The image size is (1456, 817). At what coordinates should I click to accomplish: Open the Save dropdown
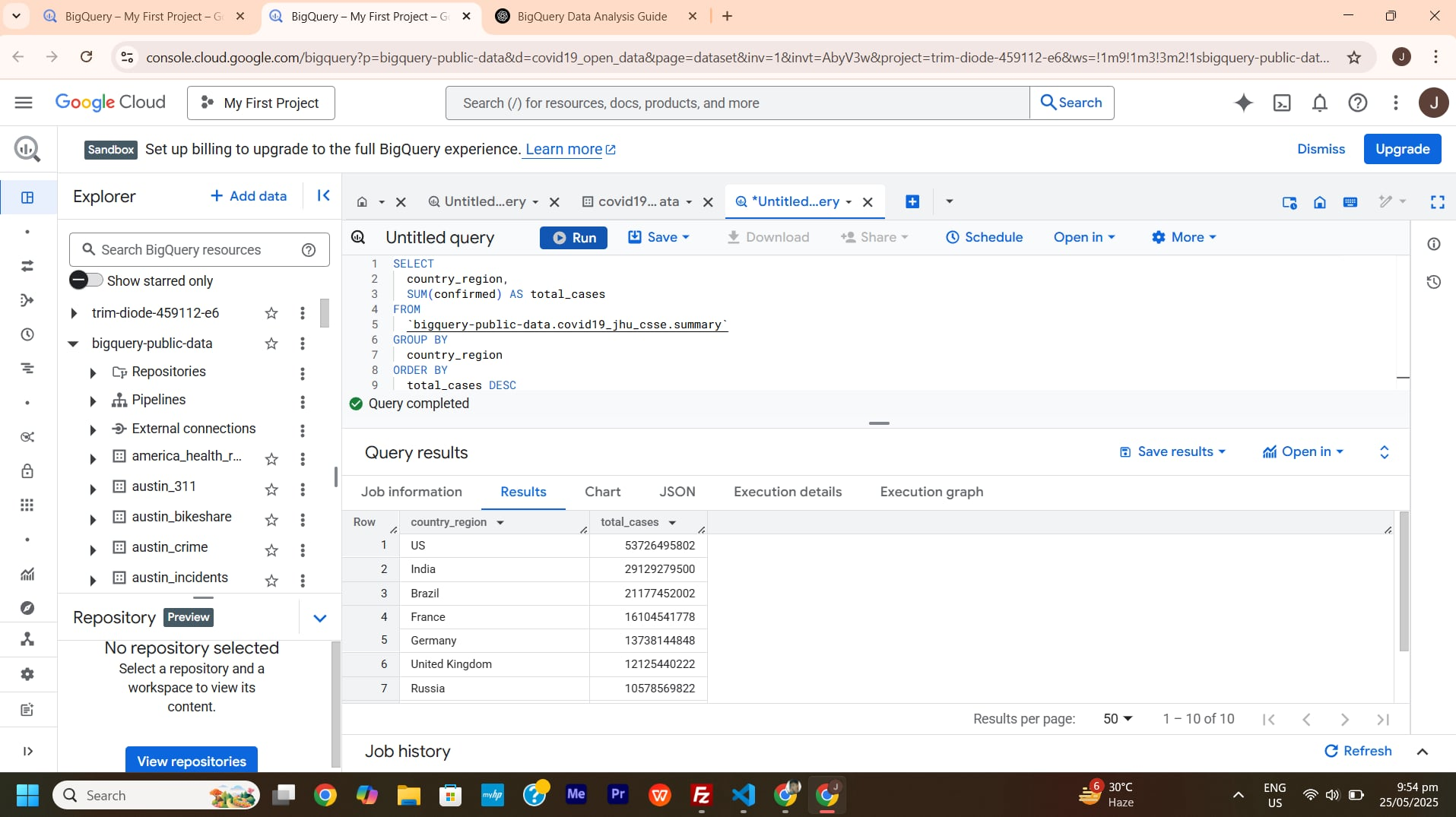(659, 237)
